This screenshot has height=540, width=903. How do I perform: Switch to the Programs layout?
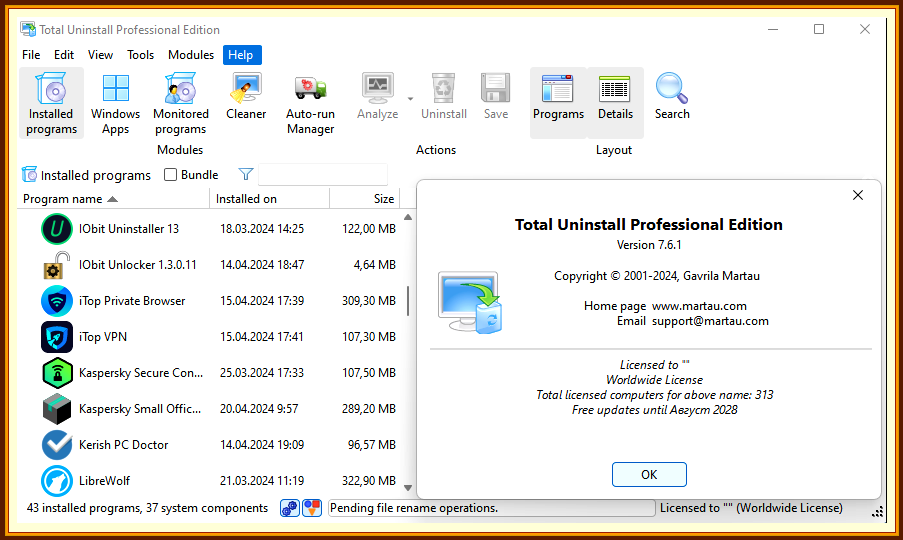click(x=558, y=103)
